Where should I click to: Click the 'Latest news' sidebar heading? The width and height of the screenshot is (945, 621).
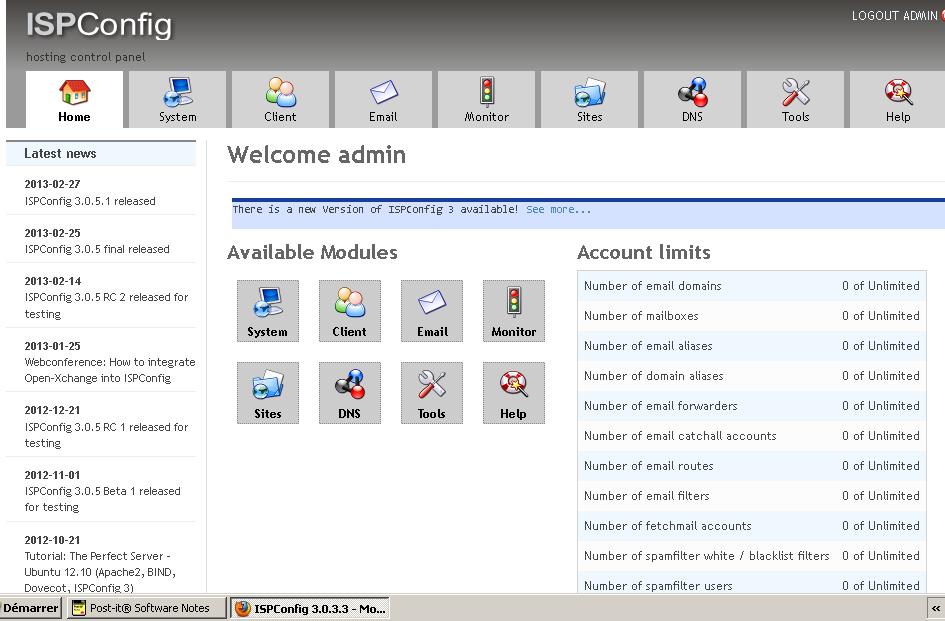(x=60, y=153)
